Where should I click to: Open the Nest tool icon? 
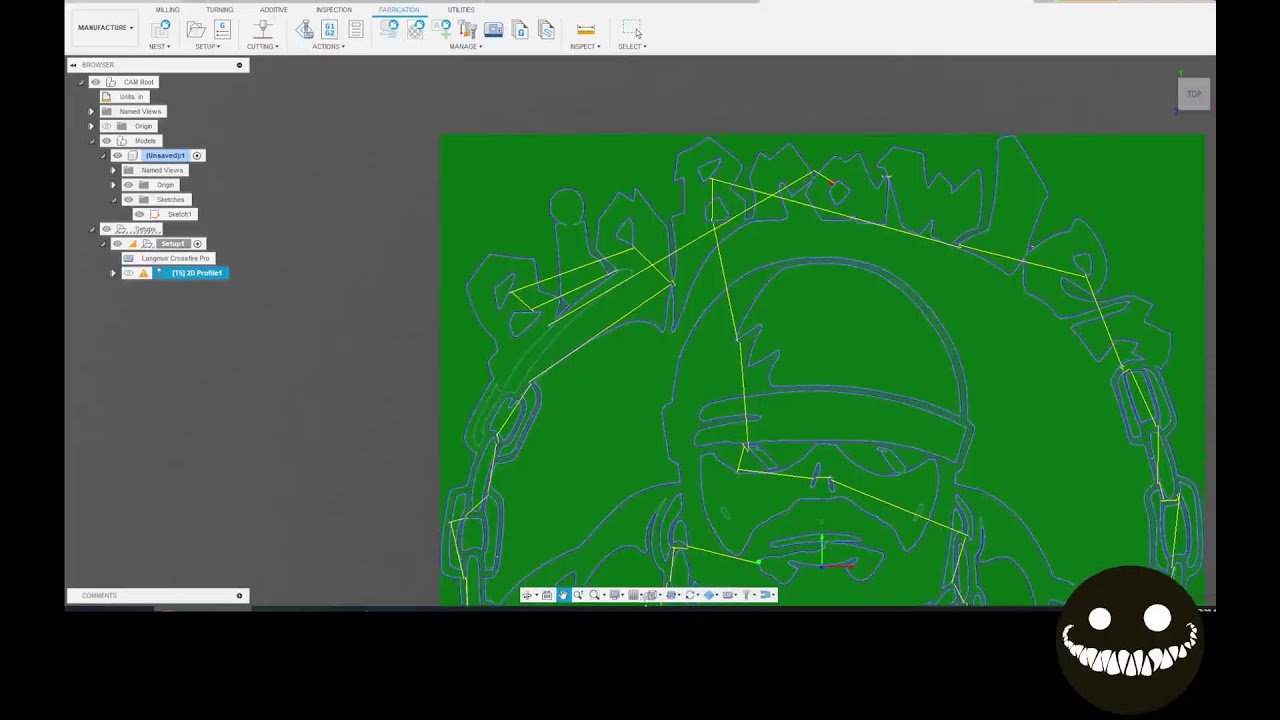(x=159, y=30)
